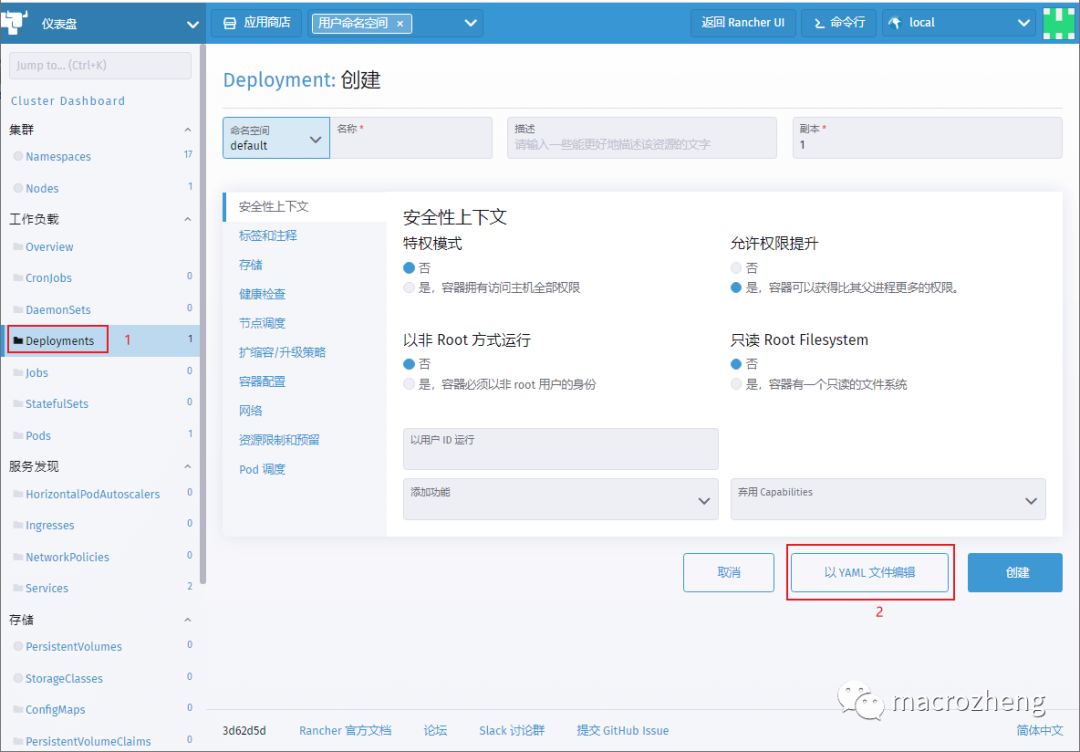Switch to the 存储 tab
Image resolution: width=1080 pixels, height=752 pixels.
click(251, 265)
